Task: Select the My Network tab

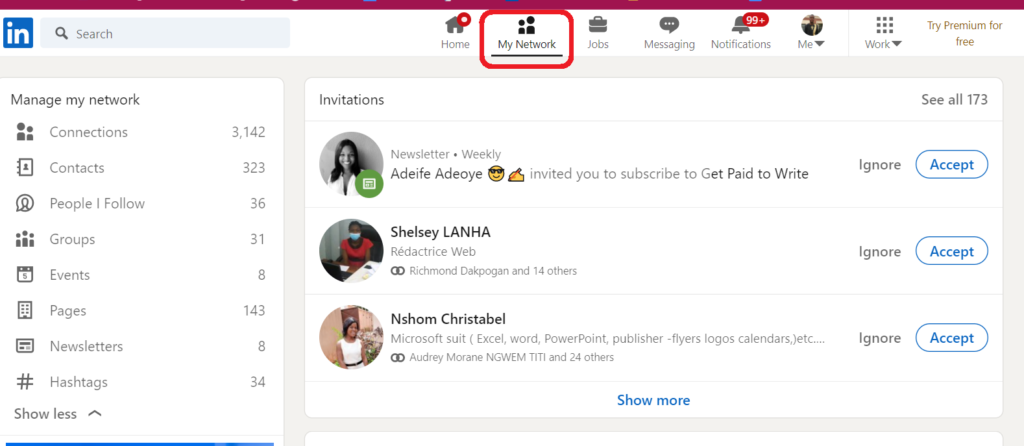Action: point(527,33)
